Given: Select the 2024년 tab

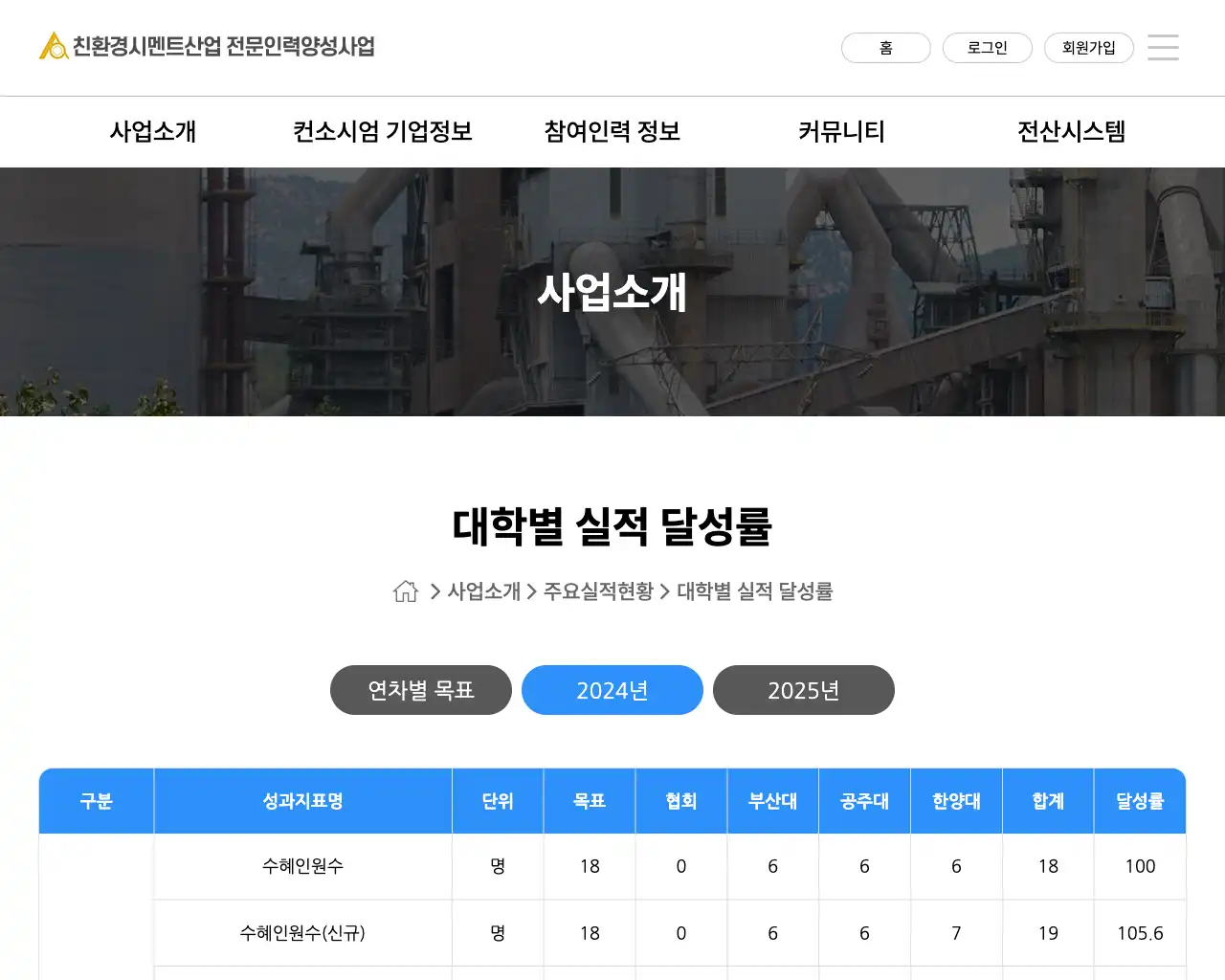Looking at the screenshot, I should (612, 690).
